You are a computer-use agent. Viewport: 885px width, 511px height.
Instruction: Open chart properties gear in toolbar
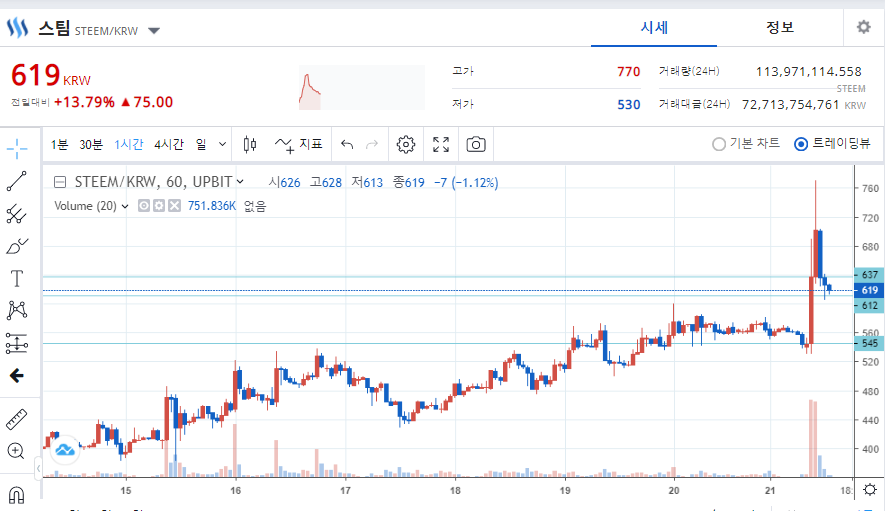click(x=405, y=145)
